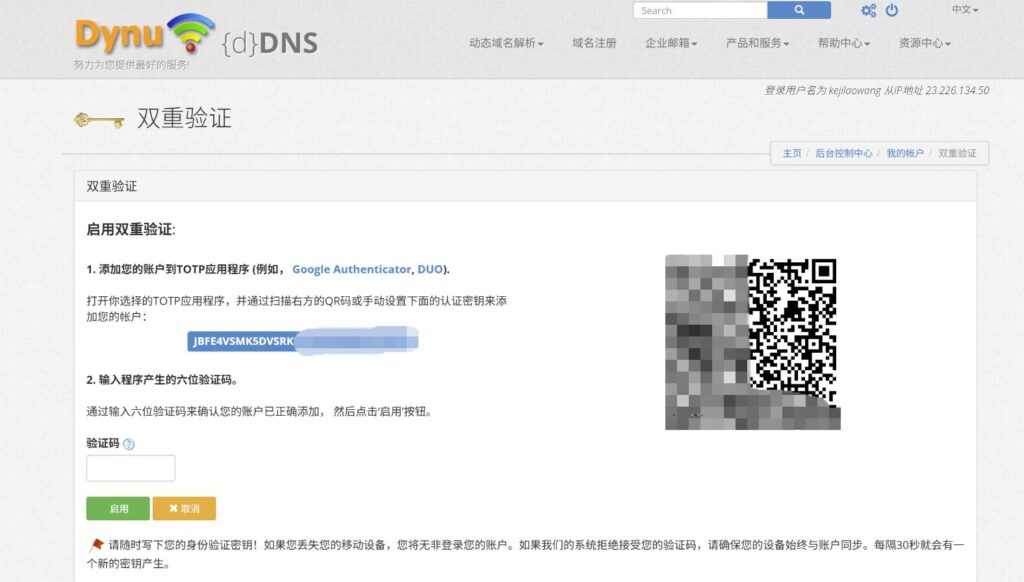Select the 域名注册 navigation item
The image size is (1024, 582).
coord(594,44)
